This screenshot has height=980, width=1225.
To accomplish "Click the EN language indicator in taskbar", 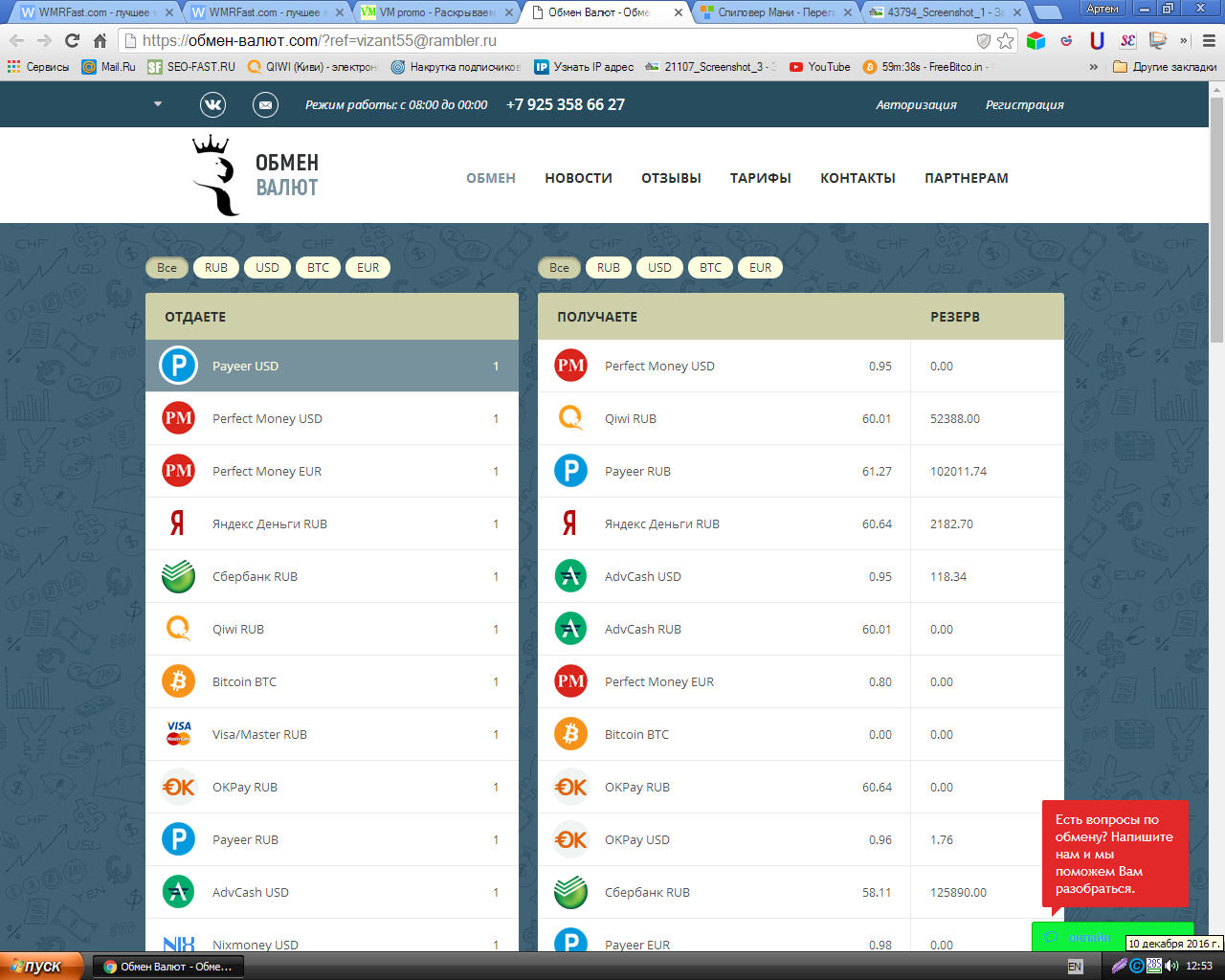I will (1075, 967).
